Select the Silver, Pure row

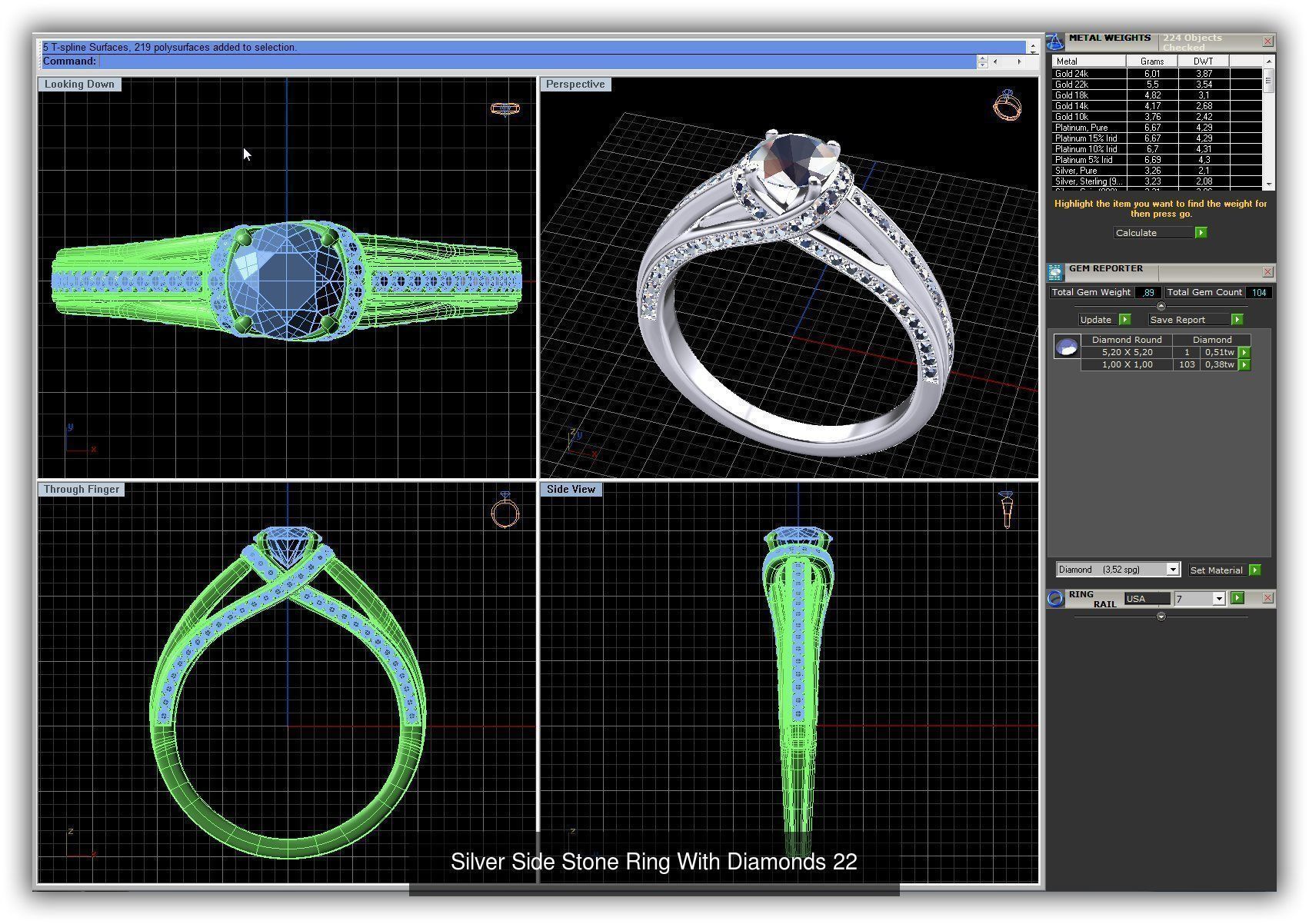click(1157, 171)
